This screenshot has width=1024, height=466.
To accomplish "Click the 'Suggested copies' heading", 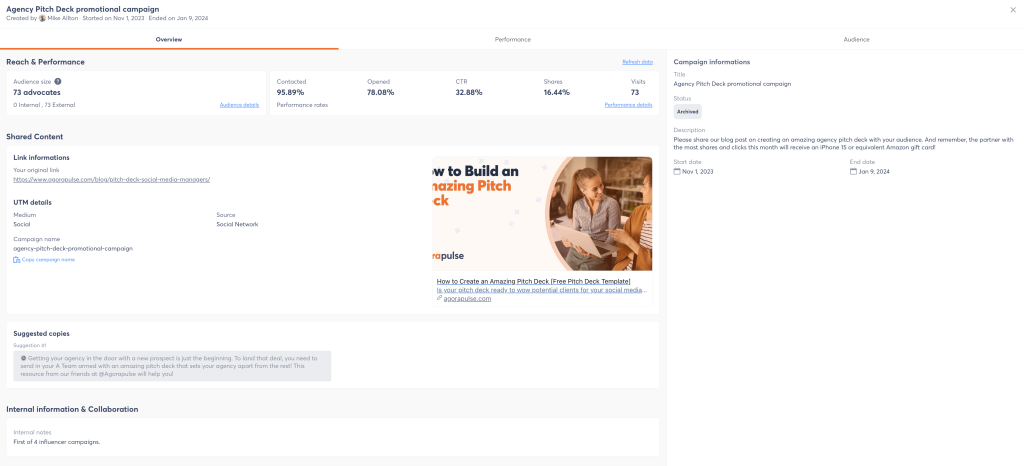I will (x=41, y=334).
